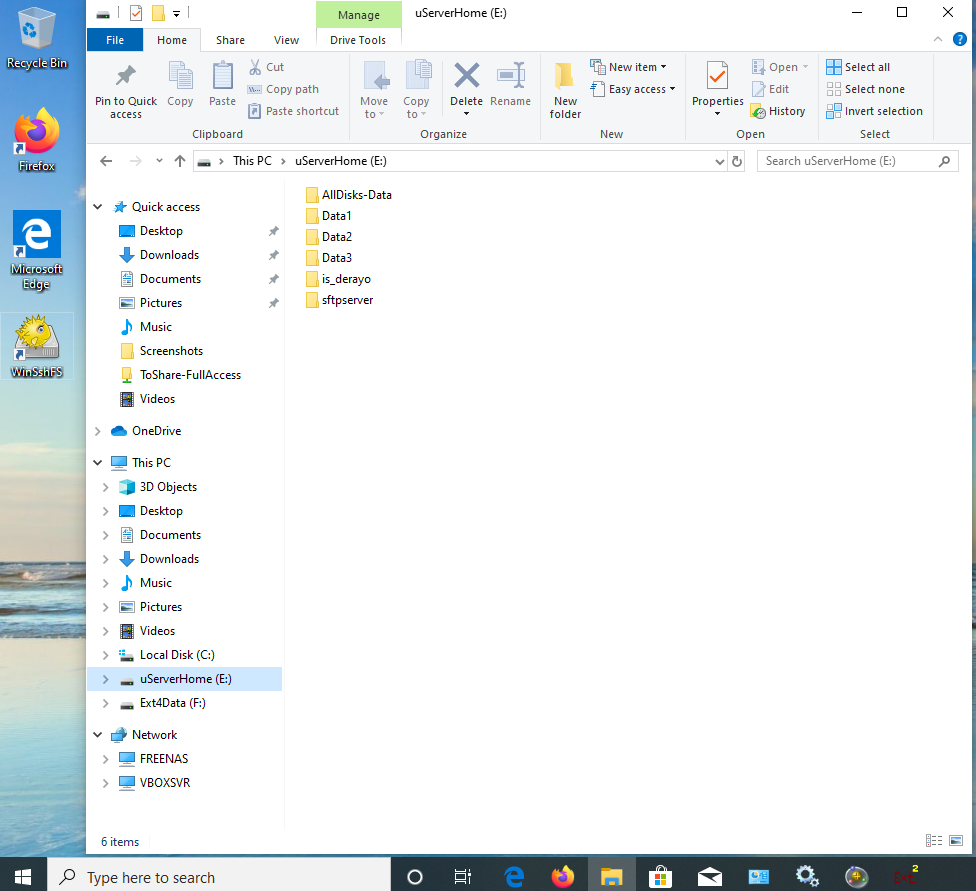Image resolution: width=976 pixels, height=891 pixels.
Task: Open the address bar history dropdown
Action: [719, 161]
